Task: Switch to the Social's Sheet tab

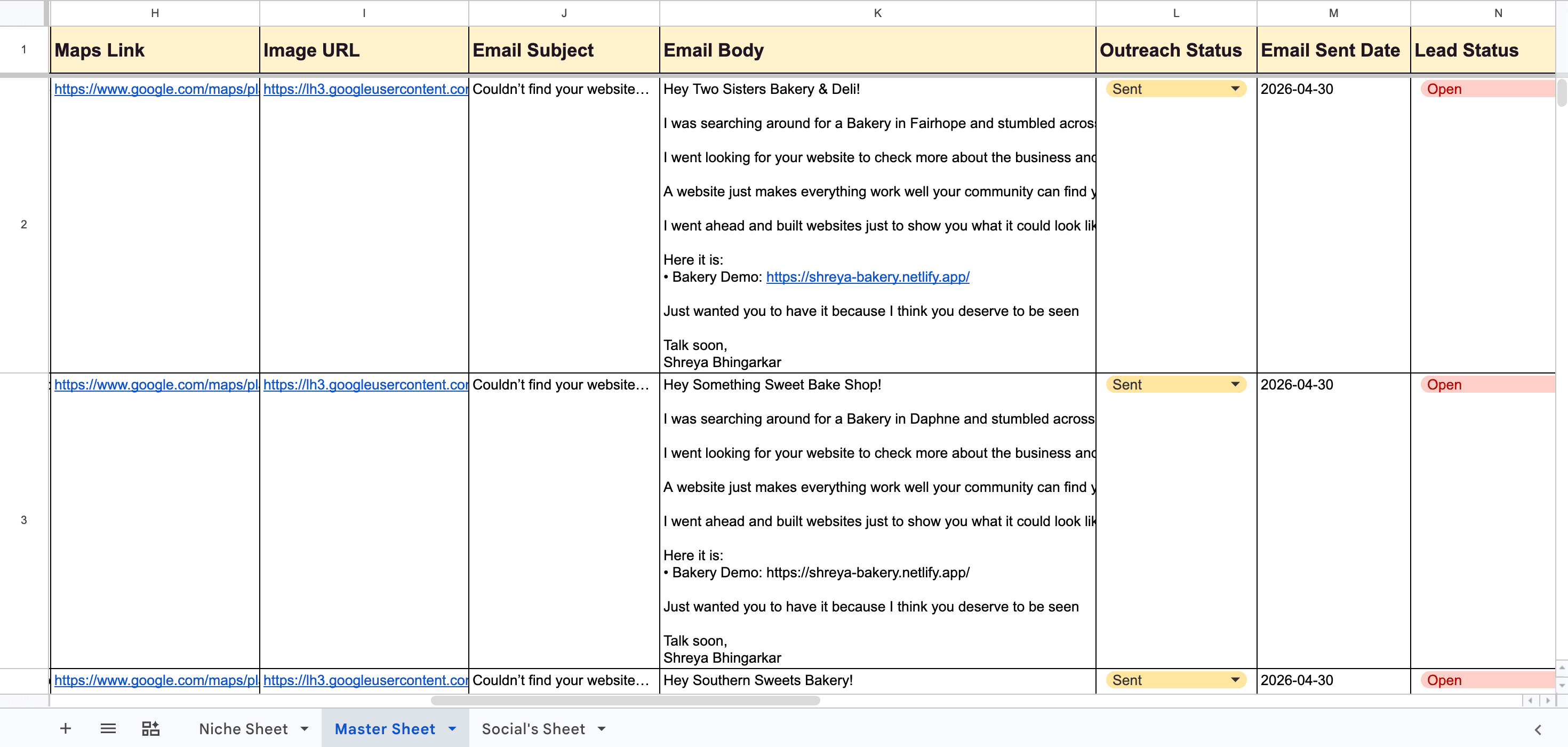Action: pos(533,729)
